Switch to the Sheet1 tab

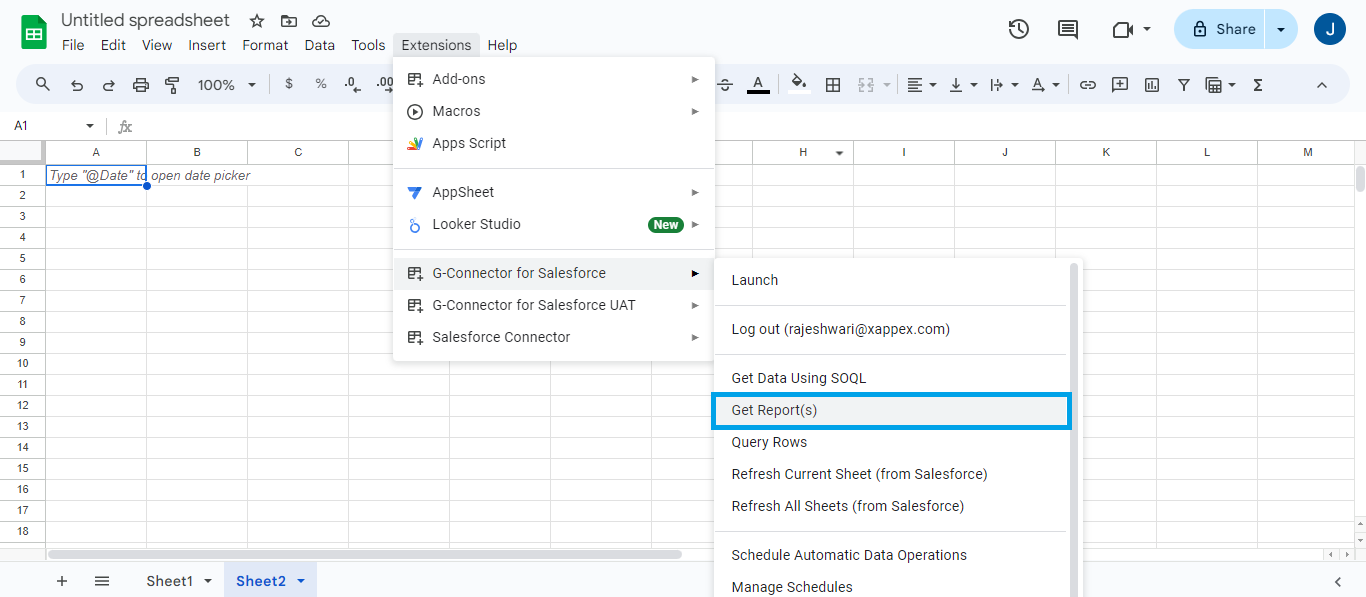[168, 580]
